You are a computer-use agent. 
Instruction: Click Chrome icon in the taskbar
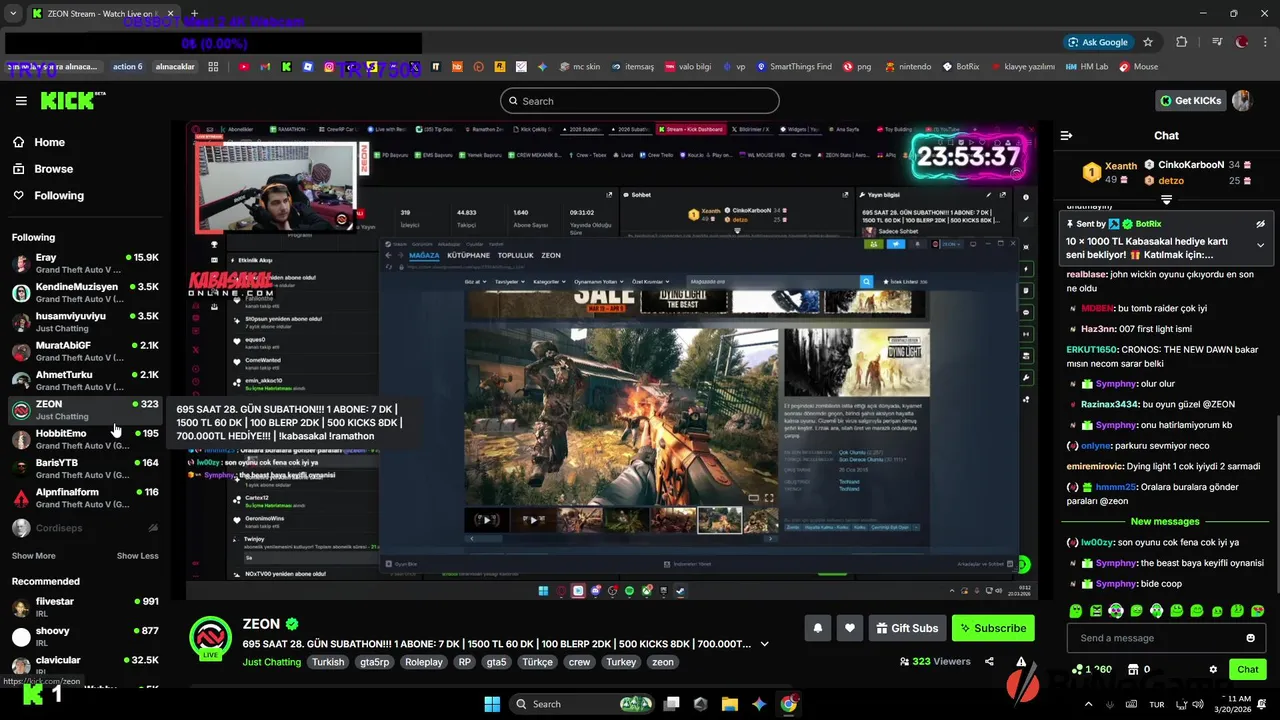[789, 704]
